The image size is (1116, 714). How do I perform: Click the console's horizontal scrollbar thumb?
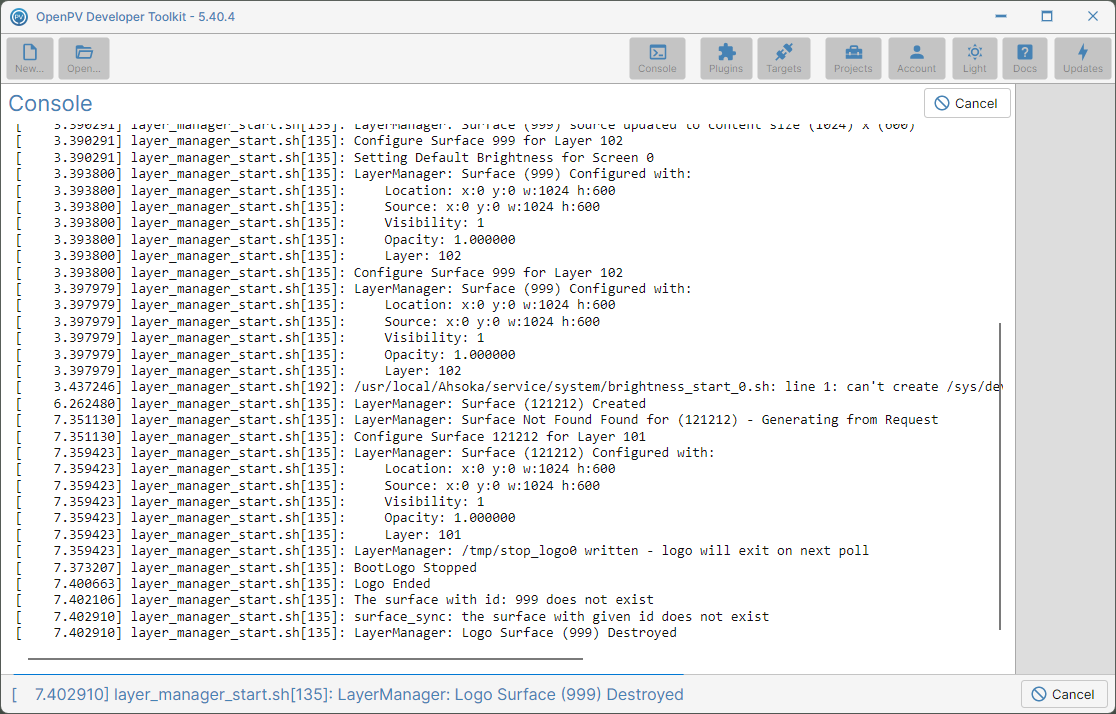click(305, 659)
